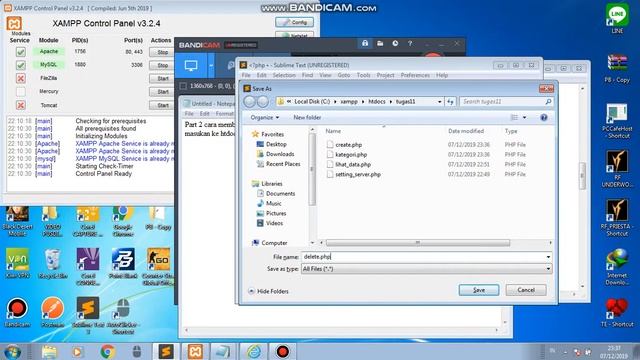The width and height of the screenshot is (640, 360).
Task: Select Videos library in navigation pane
Action: [x=274, y=223]
